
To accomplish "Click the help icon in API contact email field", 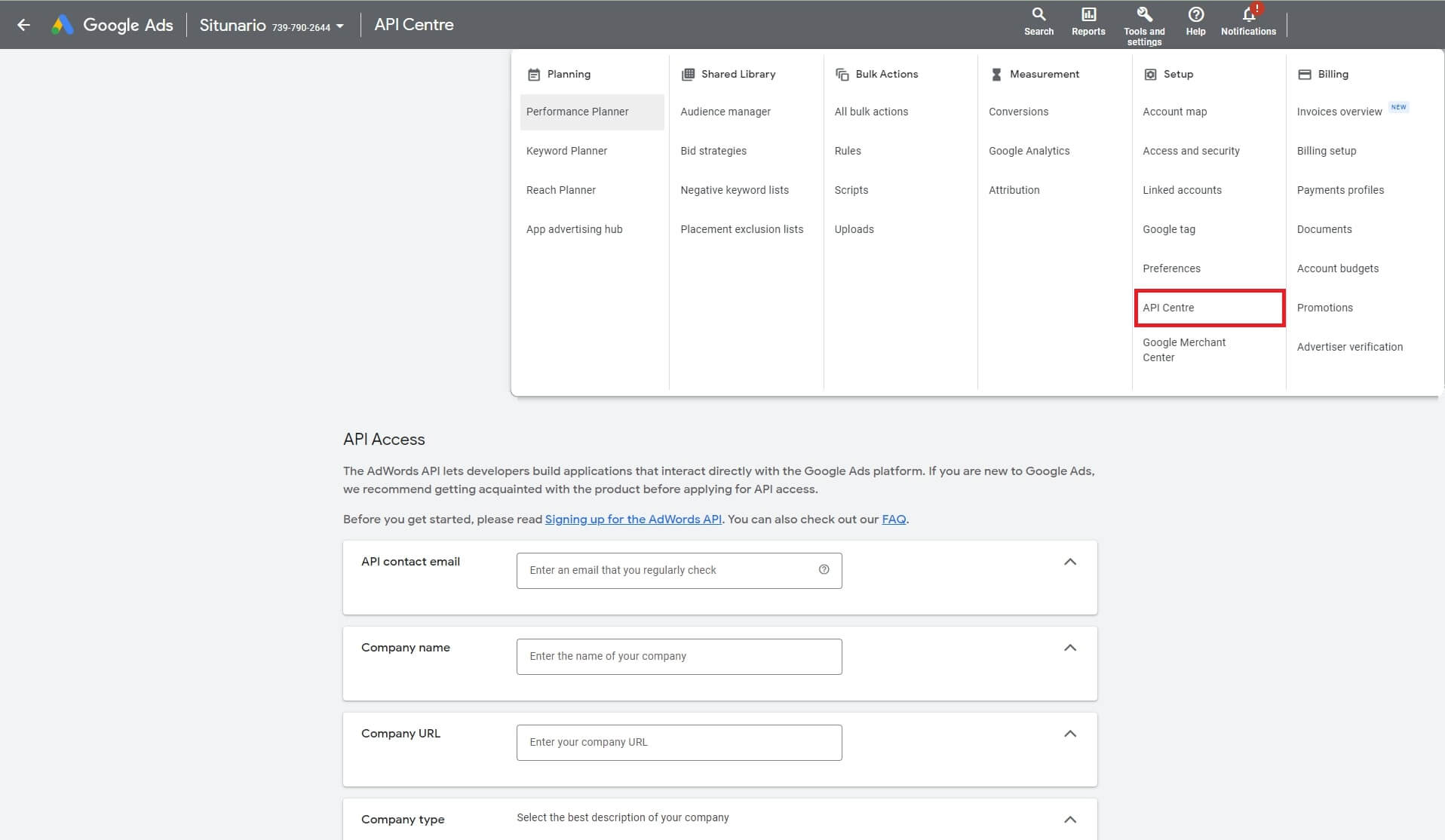I will (824, 570).
